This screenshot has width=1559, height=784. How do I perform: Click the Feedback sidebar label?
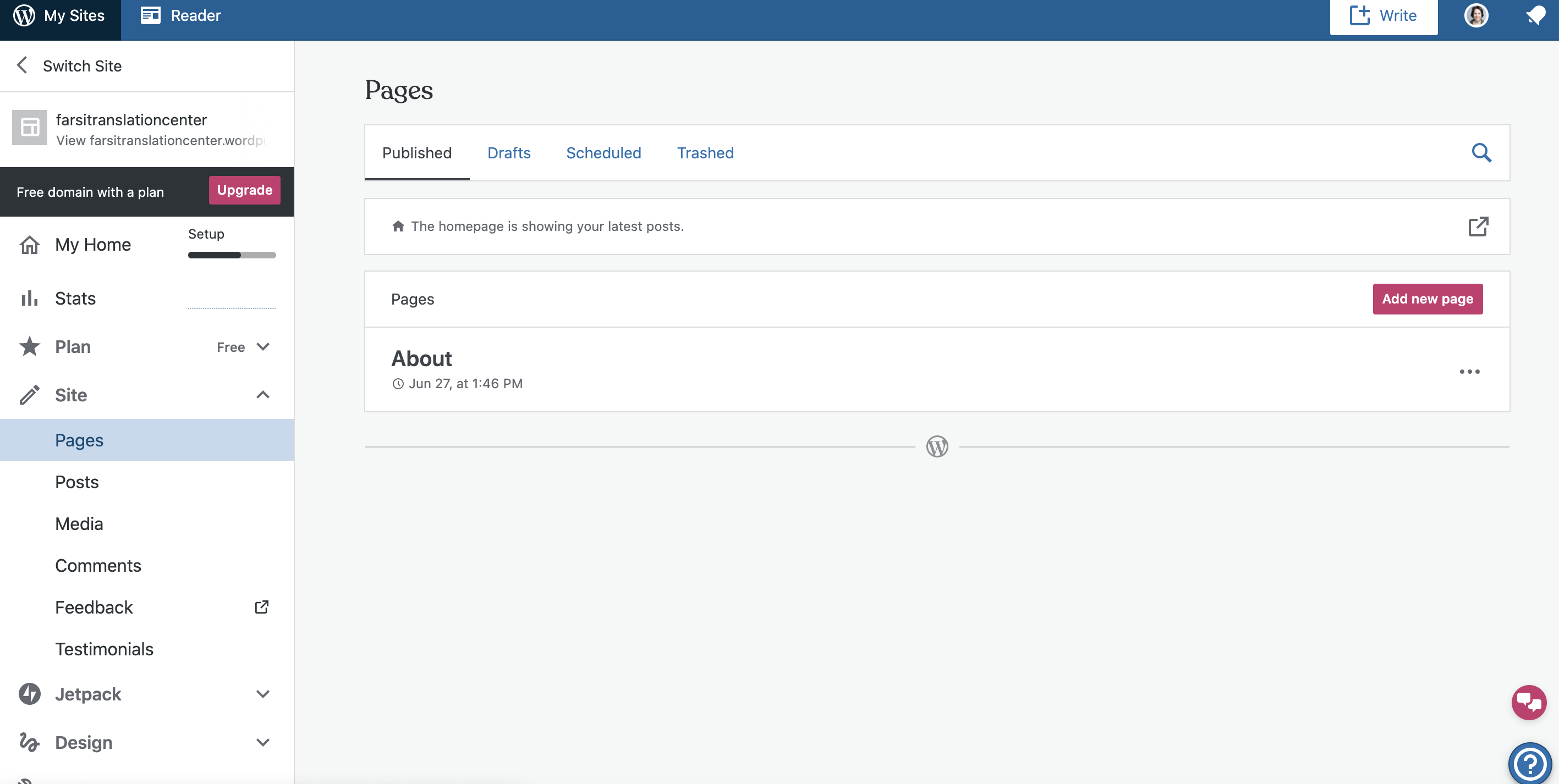click(x=94, y=608)
